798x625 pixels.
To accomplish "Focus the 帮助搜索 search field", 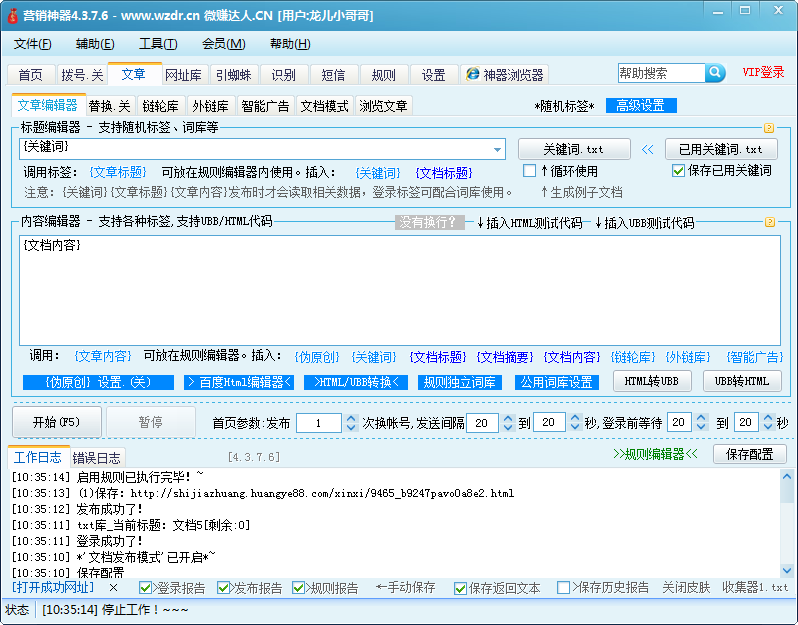I will tap(662, 73).
